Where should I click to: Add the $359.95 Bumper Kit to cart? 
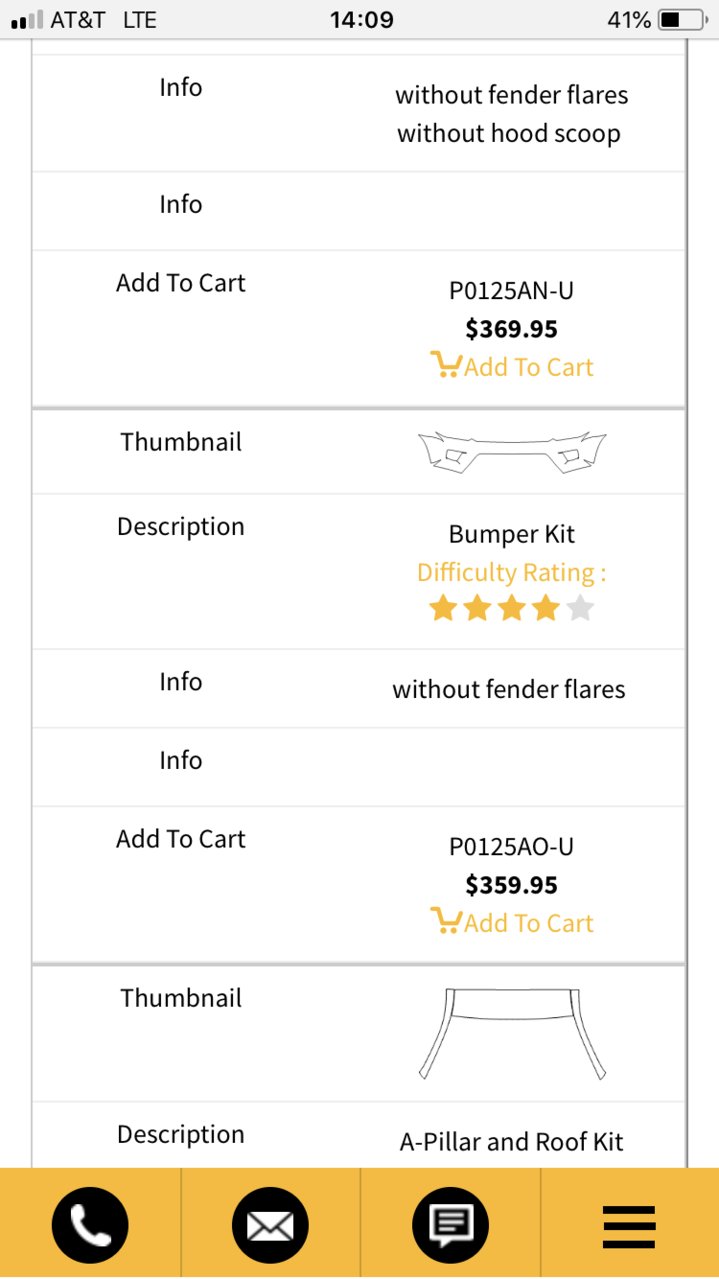tap(511, 923)
